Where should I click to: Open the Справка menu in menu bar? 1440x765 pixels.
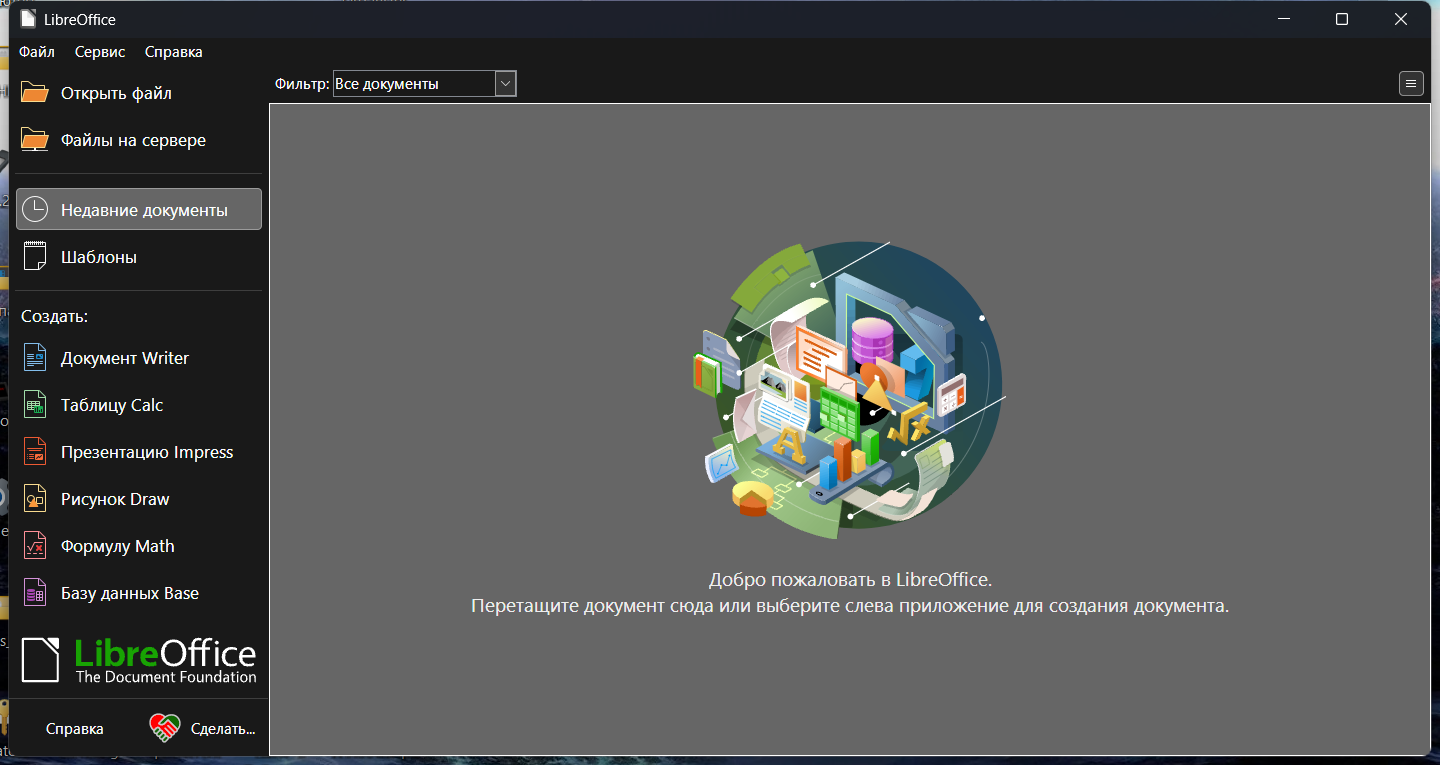[173, 52]
